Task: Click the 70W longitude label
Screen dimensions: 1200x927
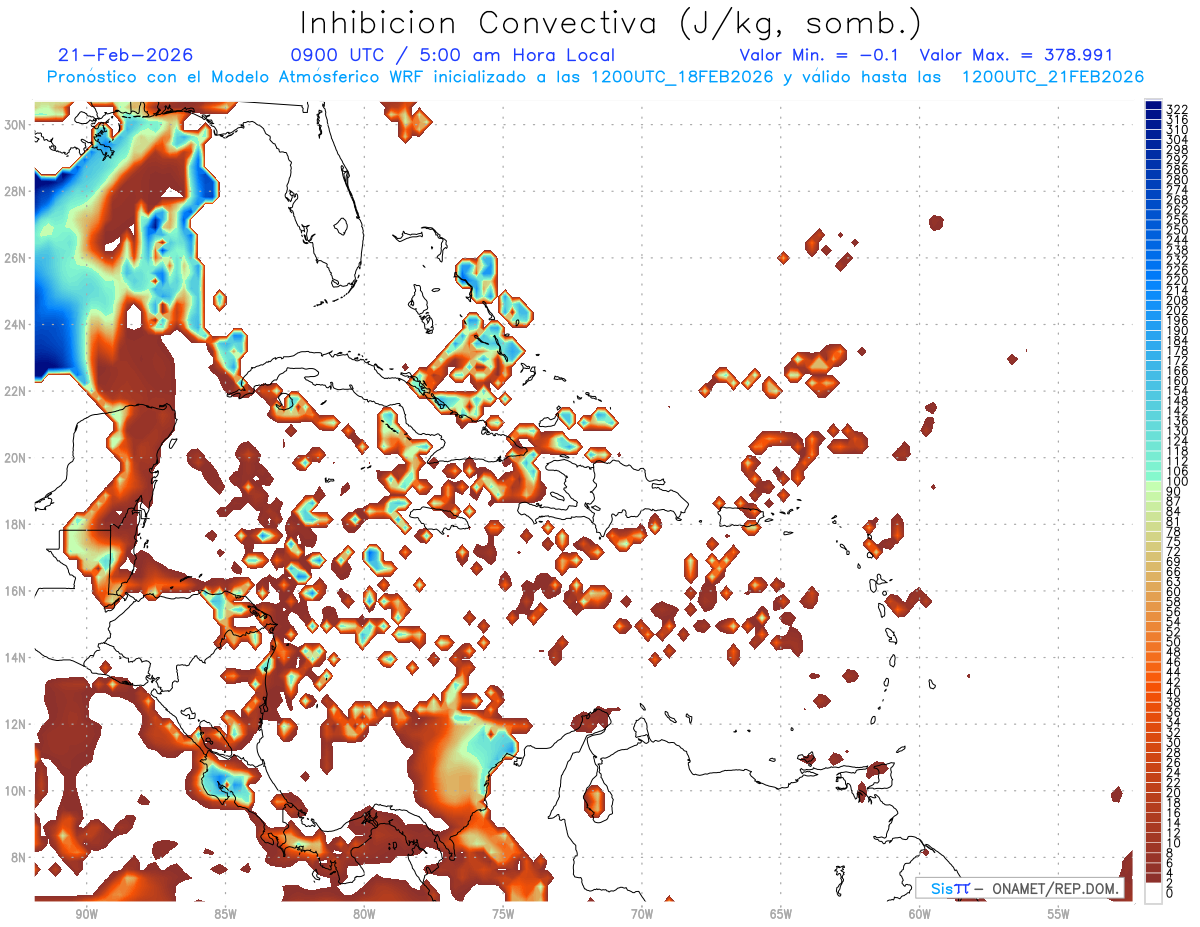Action: tap(642, 914)
